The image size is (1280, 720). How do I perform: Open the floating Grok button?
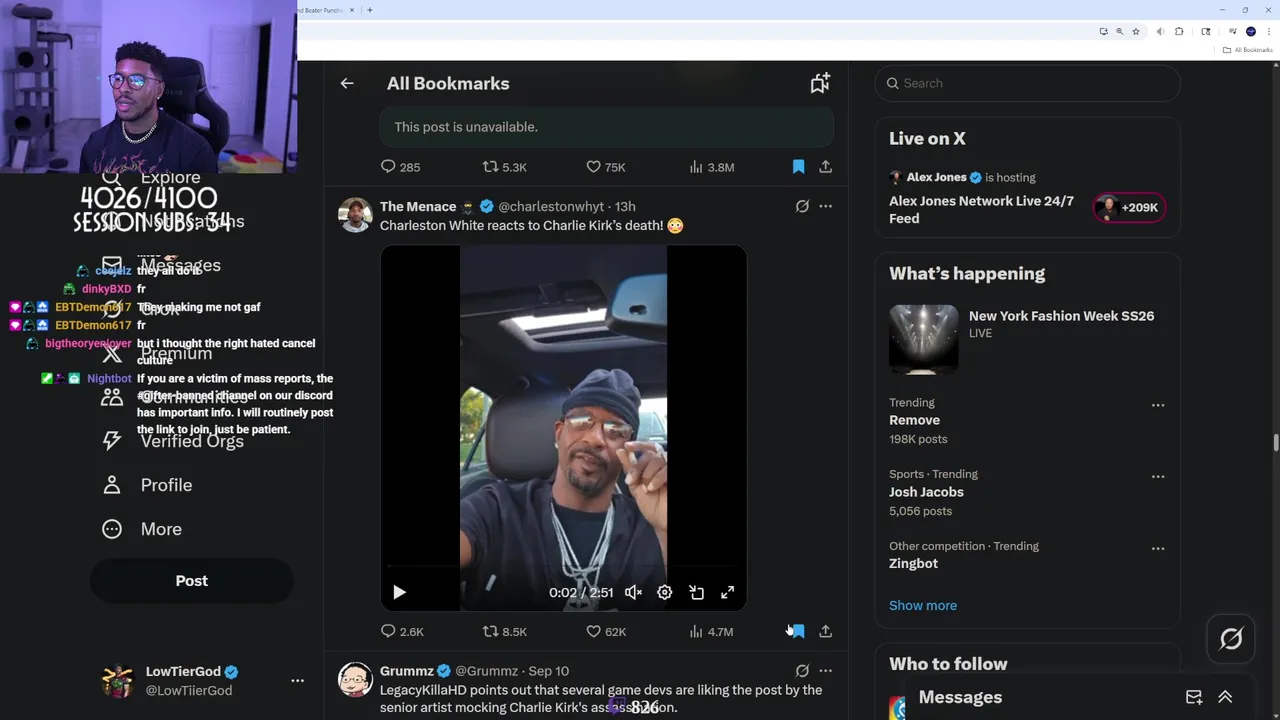pos(1231,638)
